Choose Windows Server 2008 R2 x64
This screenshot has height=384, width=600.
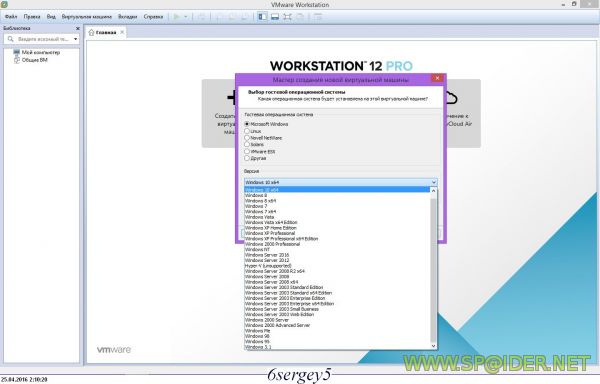[337, 271]
